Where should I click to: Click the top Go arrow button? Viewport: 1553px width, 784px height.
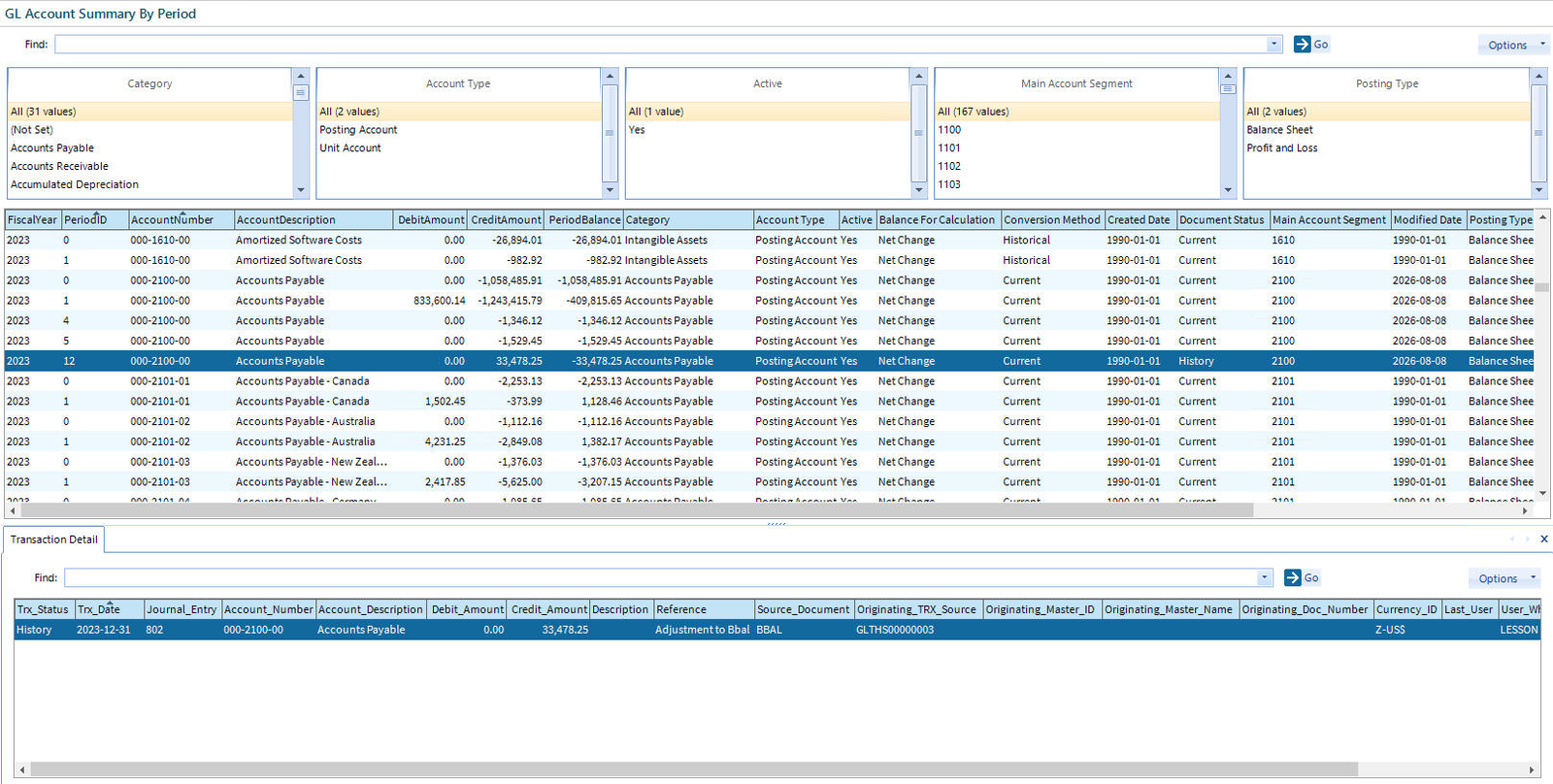pyautogui.click(x=1310, y=45)
